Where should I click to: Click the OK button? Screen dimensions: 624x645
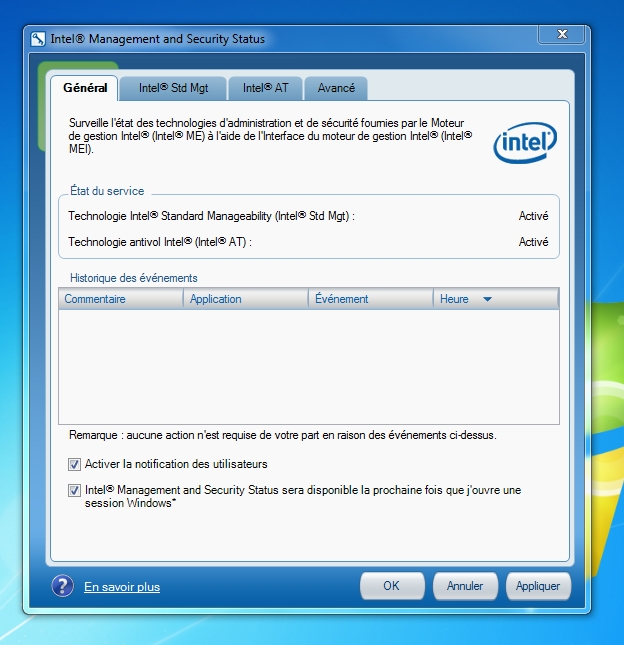[x=392, y=586]
